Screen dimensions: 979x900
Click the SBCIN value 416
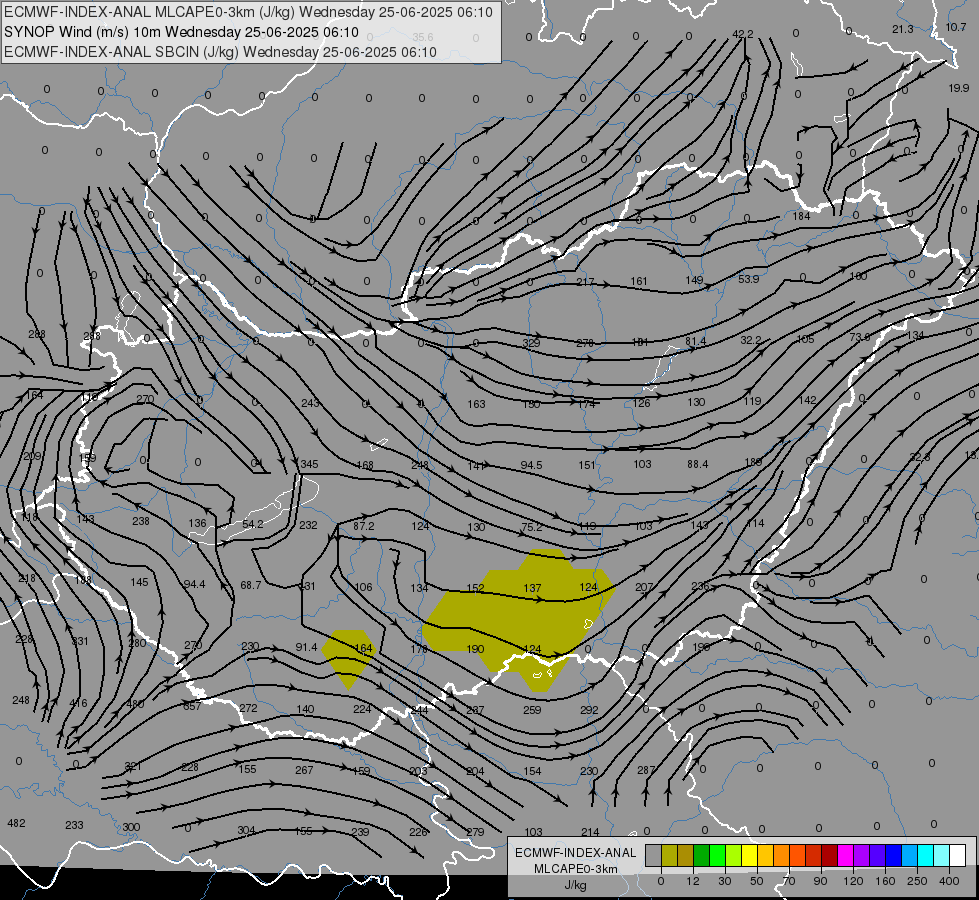point(78,703)
